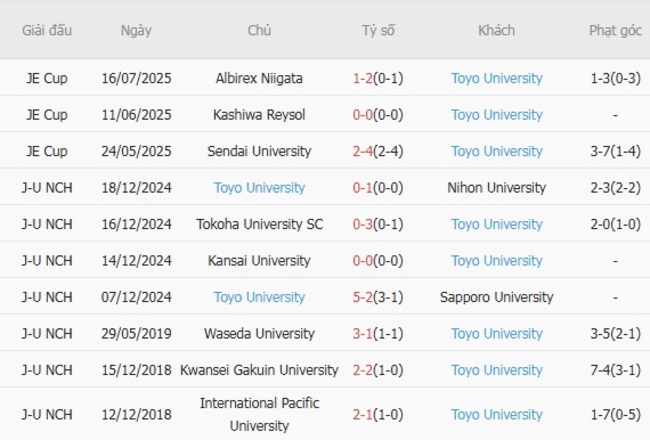
Task: Select Sendai University in the home column
Action: (259, 151)
